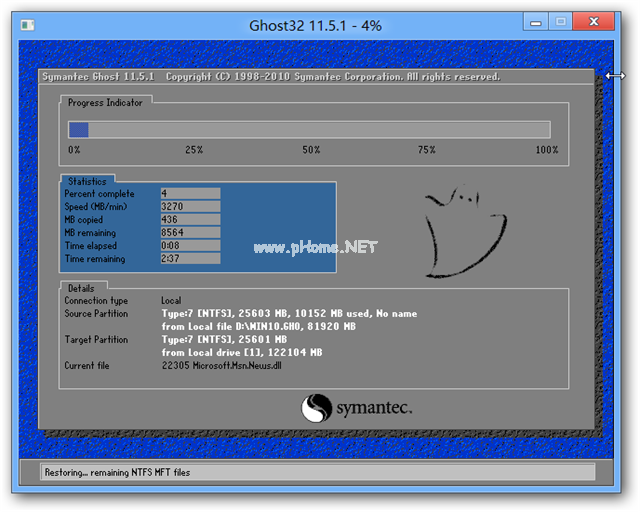
Task: Click the 50% progress scale mark
Action: (311, 150)
